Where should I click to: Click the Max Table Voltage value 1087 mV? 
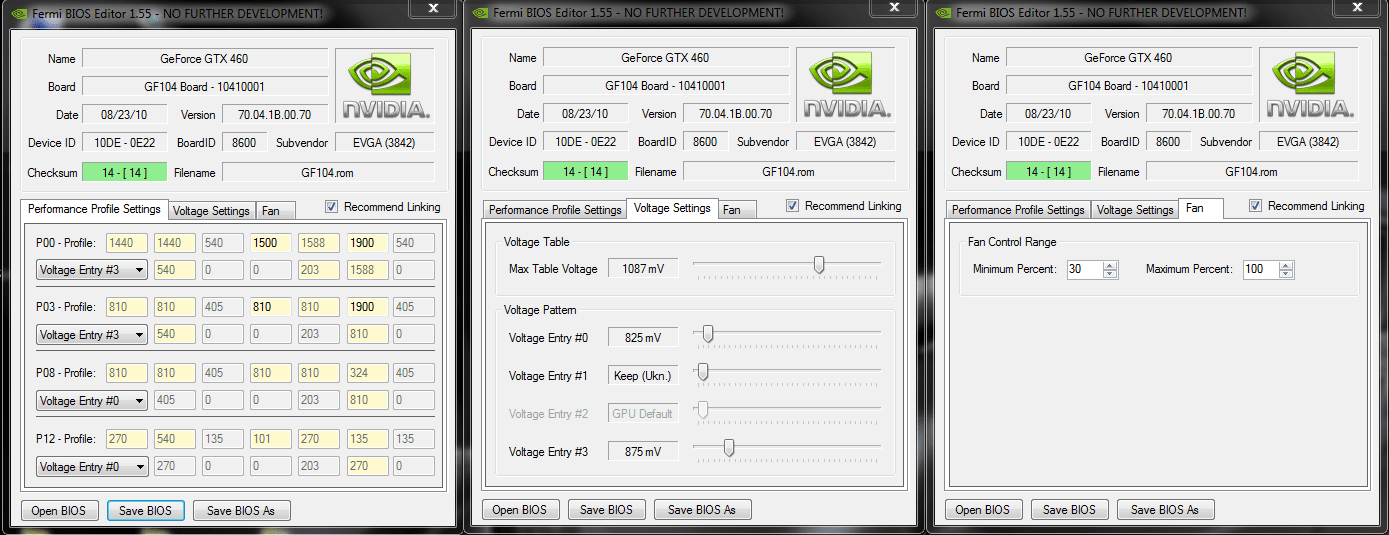643,268
